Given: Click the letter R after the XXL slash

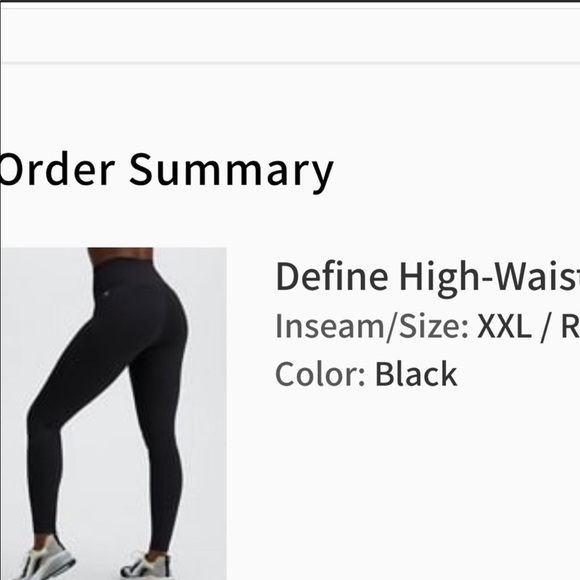Looking at the screenshot, I should (x=570, y=326).
